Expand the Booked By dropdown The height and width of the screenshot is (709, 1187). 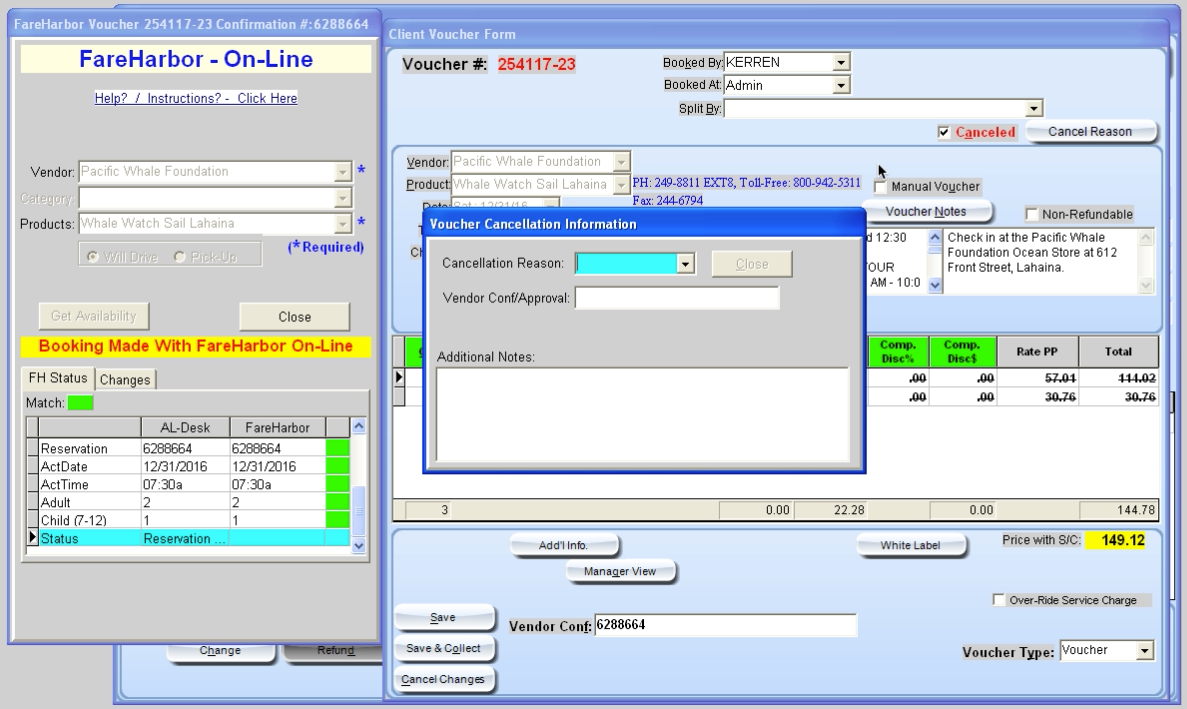[x=841, y=63]
